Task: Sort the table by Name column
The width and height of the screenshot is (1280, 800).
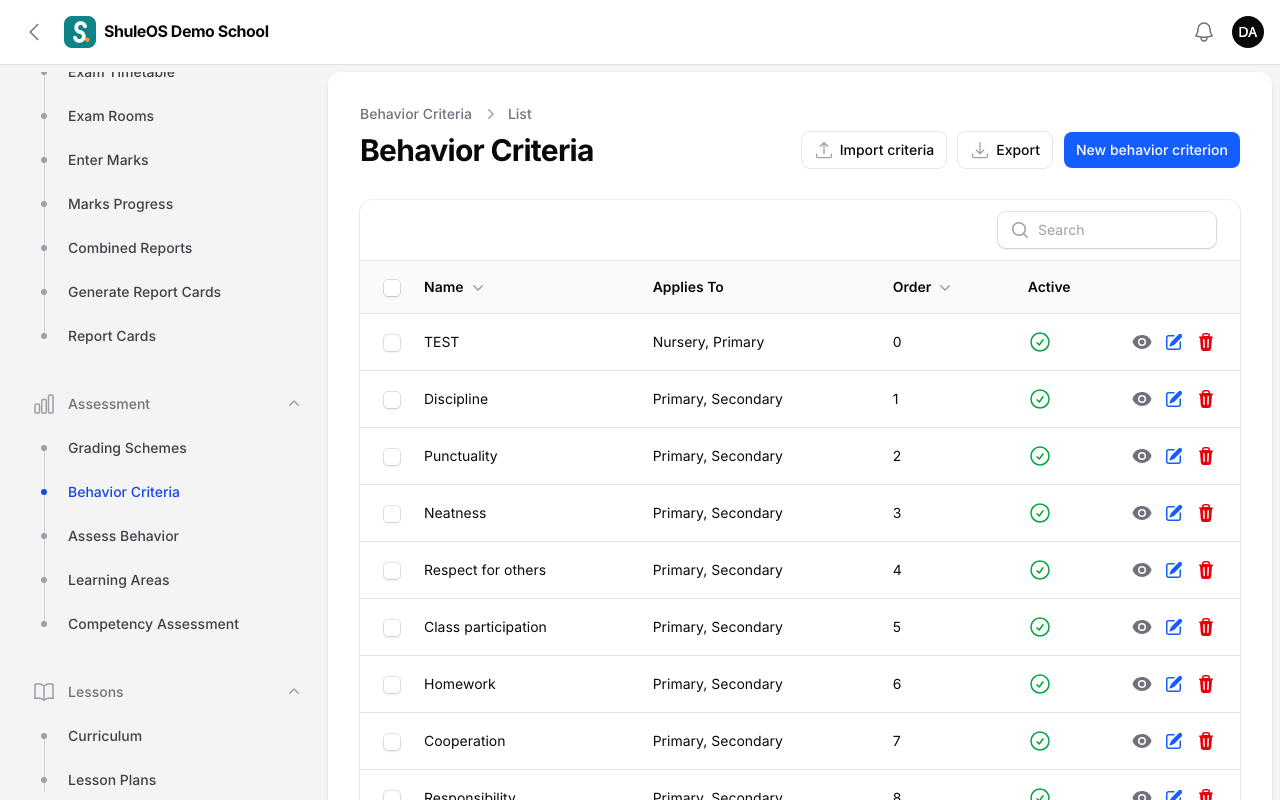Action: pos(453,287)
